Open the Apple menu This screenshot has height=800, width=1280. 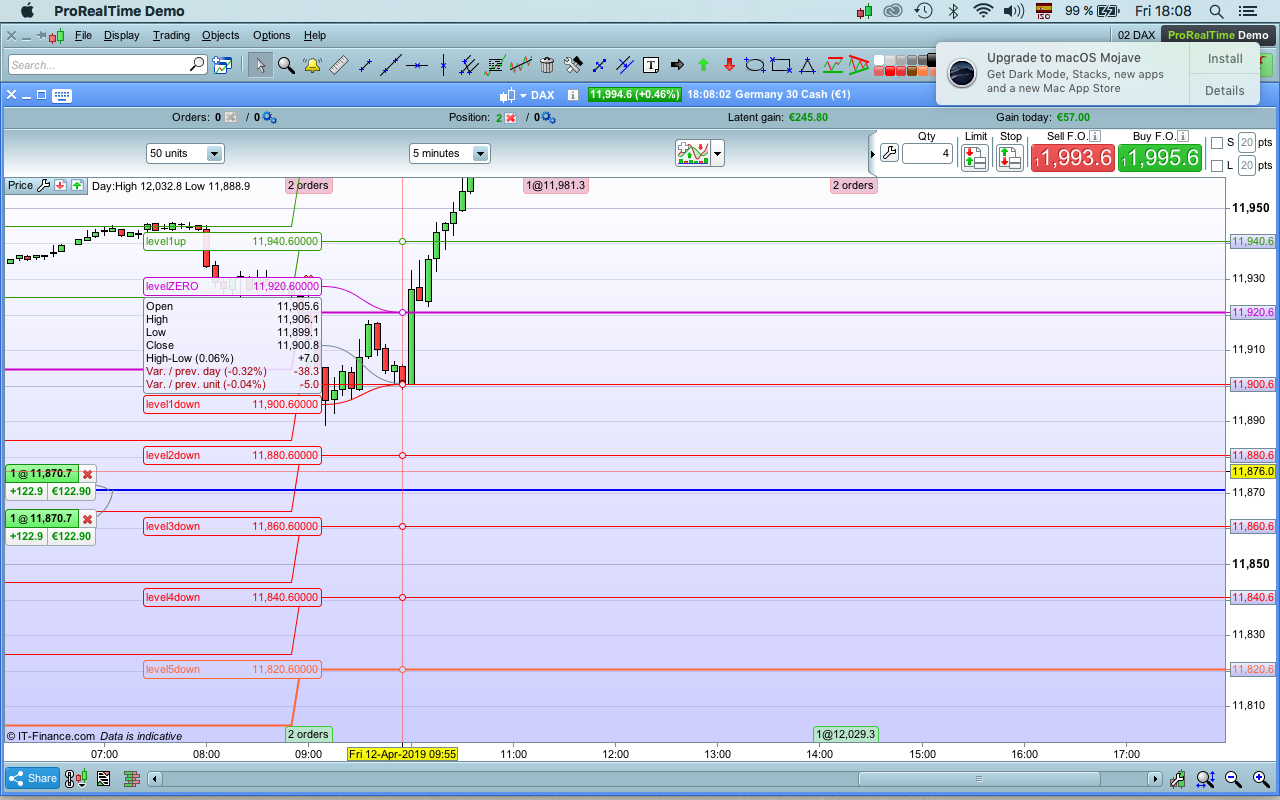tap(27, 11)
